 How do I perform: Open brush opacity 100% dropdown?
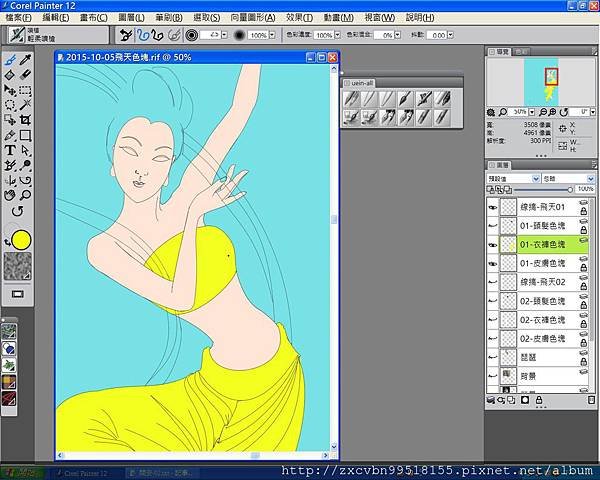[272, 35]
